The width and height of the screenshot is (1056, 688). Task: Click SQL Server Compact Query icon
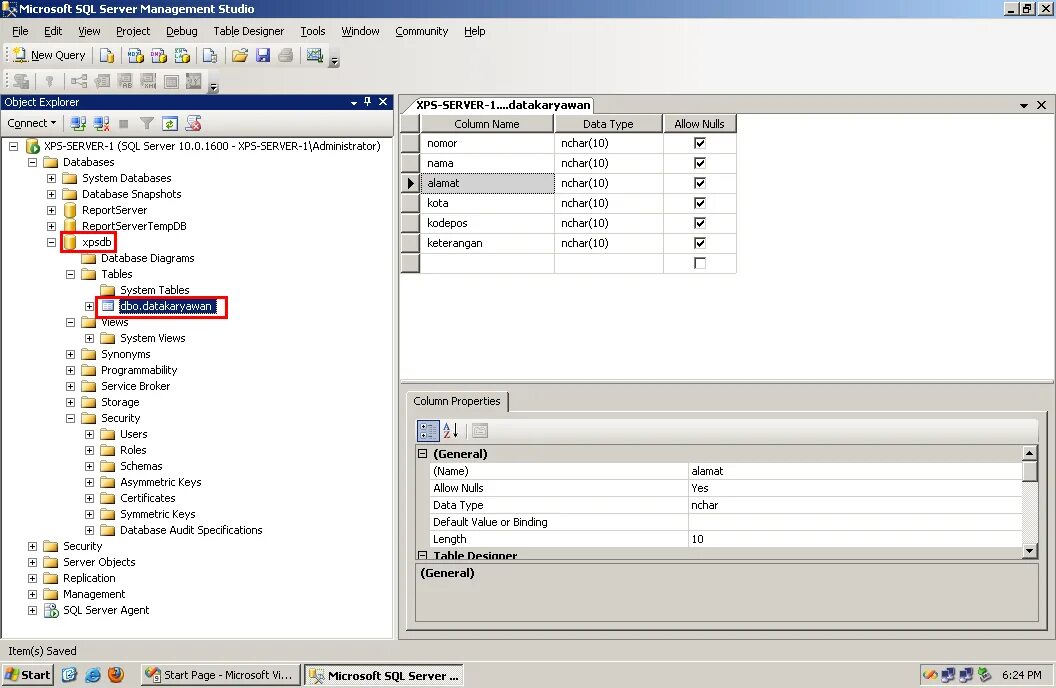210,55
